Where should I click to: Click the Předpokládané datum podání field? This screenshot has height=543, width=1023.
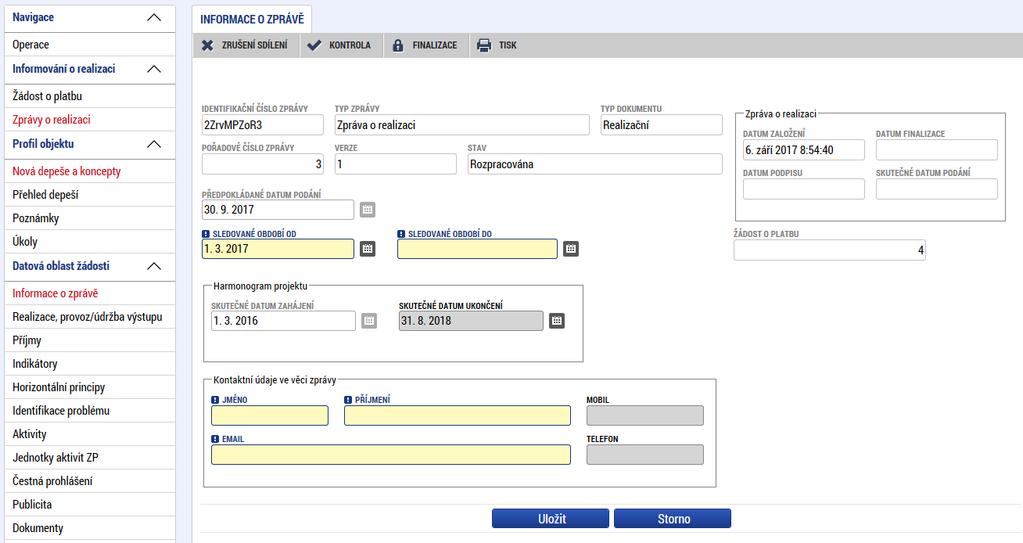[x=278, y=209]
